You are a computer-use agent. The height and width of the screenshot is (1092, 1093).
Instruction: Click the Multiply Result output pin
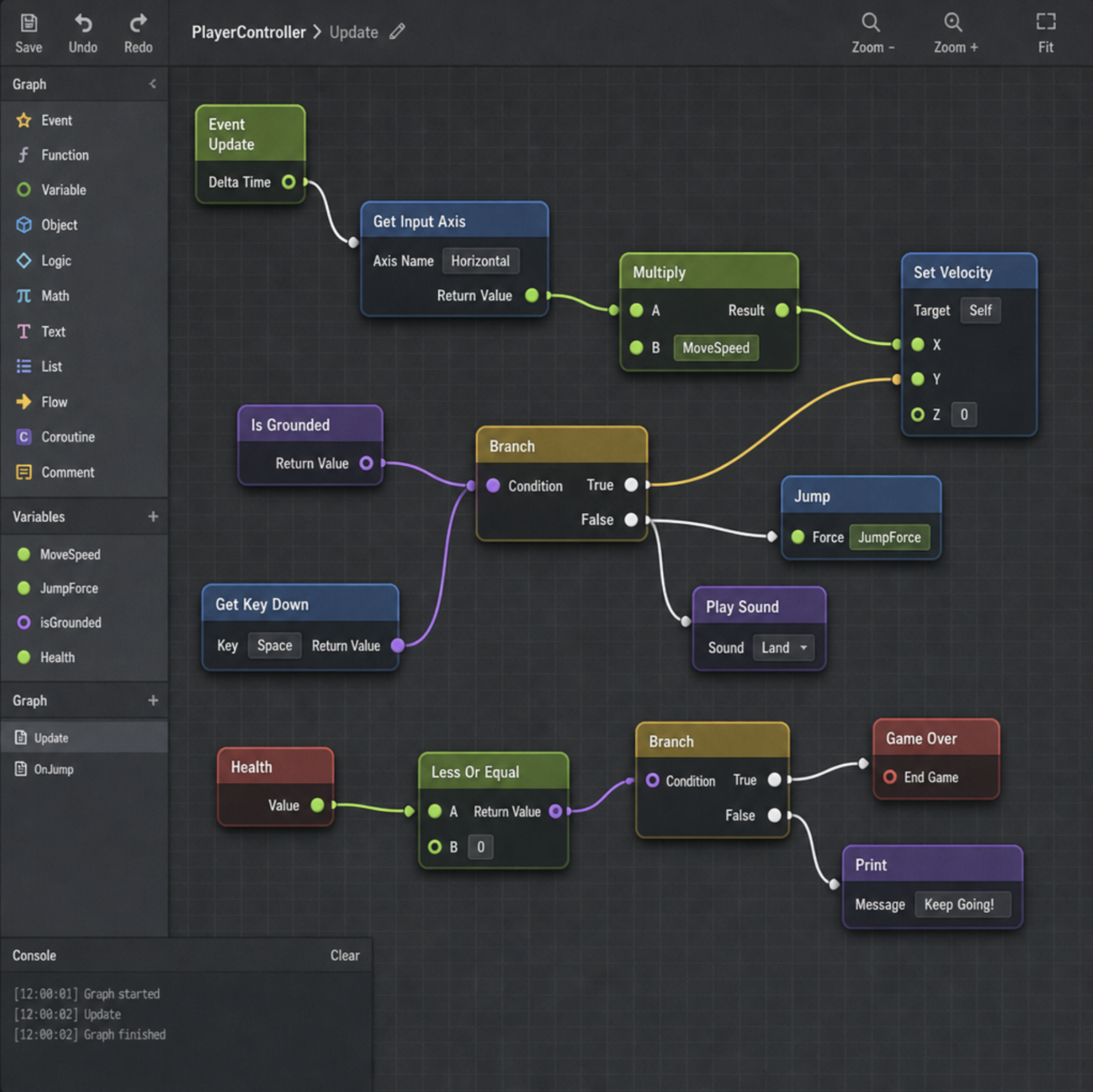(782, 310)
